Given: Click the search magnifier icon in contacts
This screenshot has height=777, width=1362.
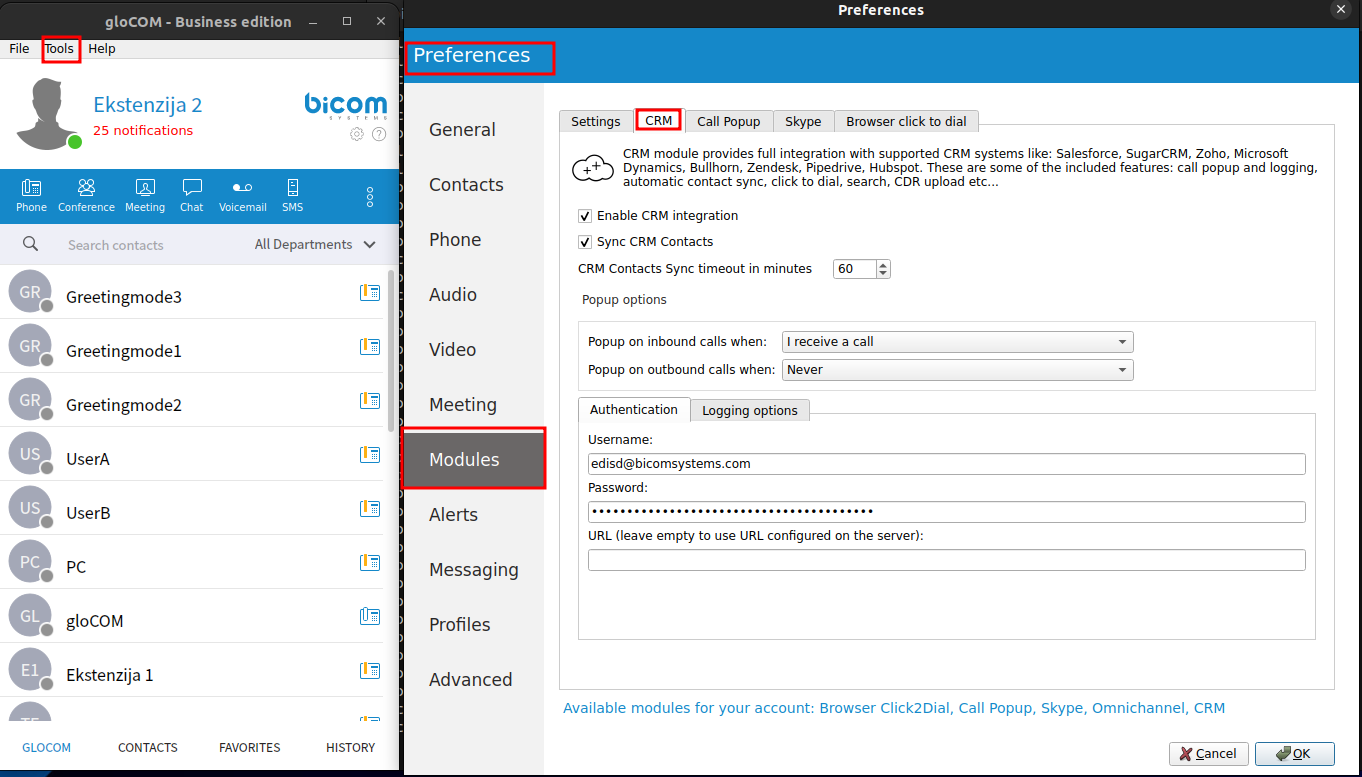Looking at the screenshot, I should pos(31,244).
